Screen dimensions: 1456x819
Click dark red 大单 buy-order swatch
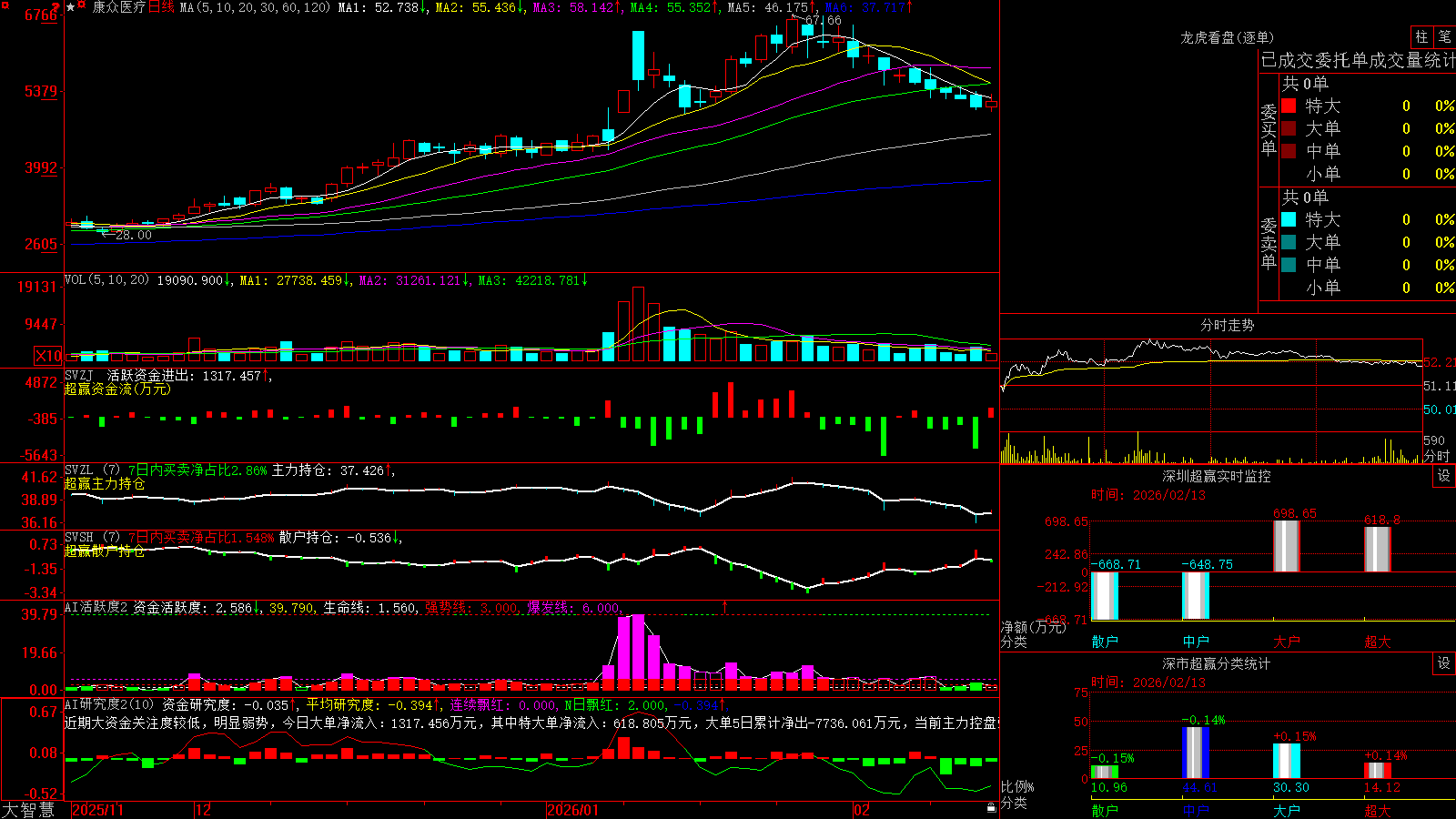coord(1289,128)
